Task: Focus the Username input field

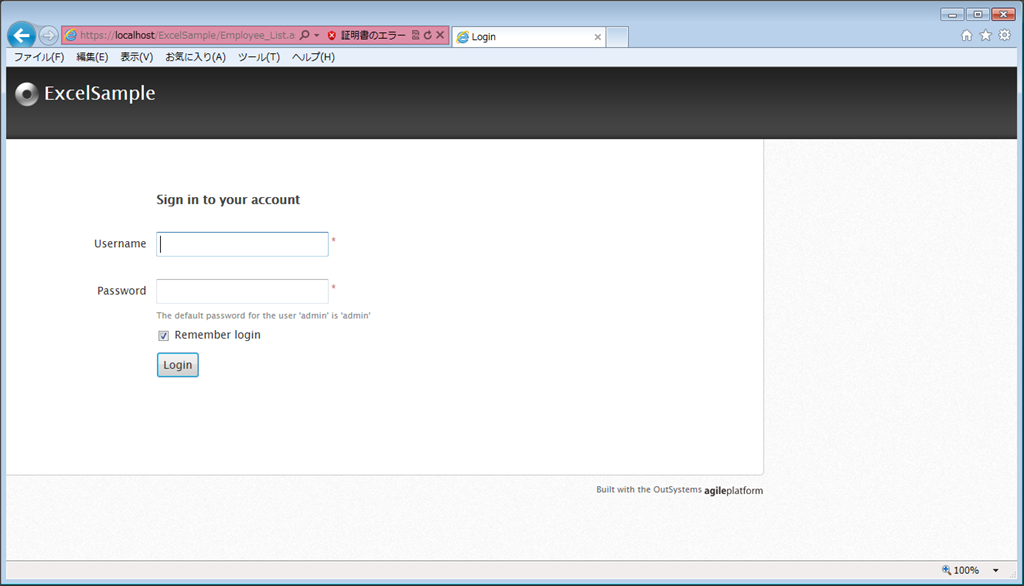Action: point(242,244)
